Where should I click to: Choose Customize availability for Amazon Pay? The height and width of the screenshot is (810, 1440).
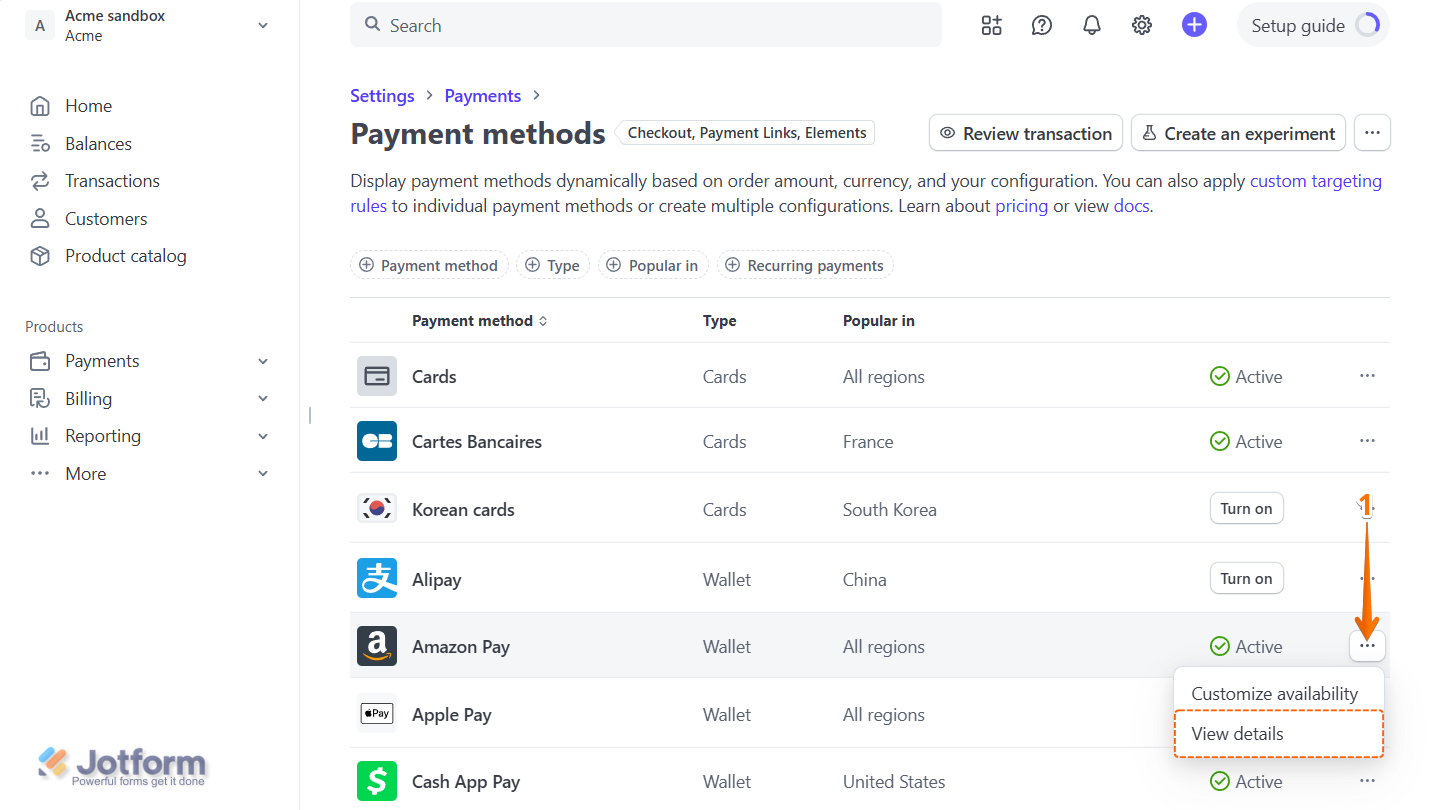(x=1275, y=692)
